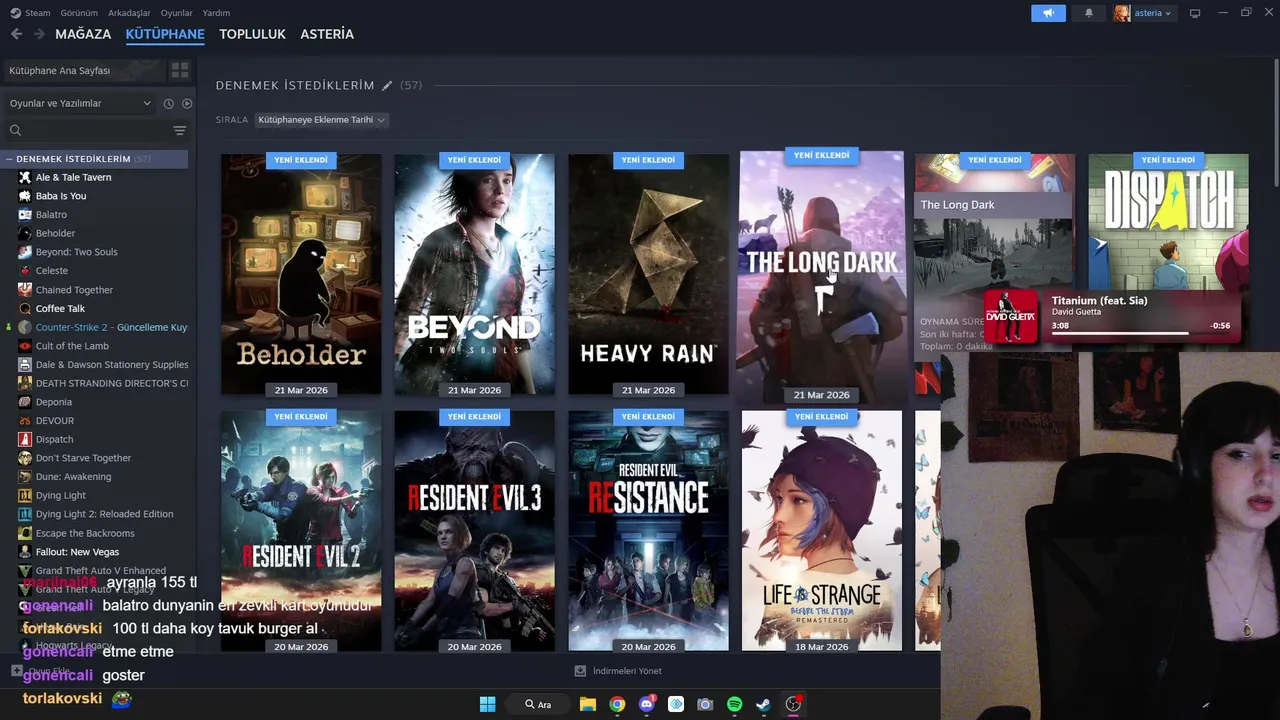Image resolution: width=1280 pixels, height=720 pixels.
Task: Open the Arkadaşlar menu
Action: tap(129, 13)
